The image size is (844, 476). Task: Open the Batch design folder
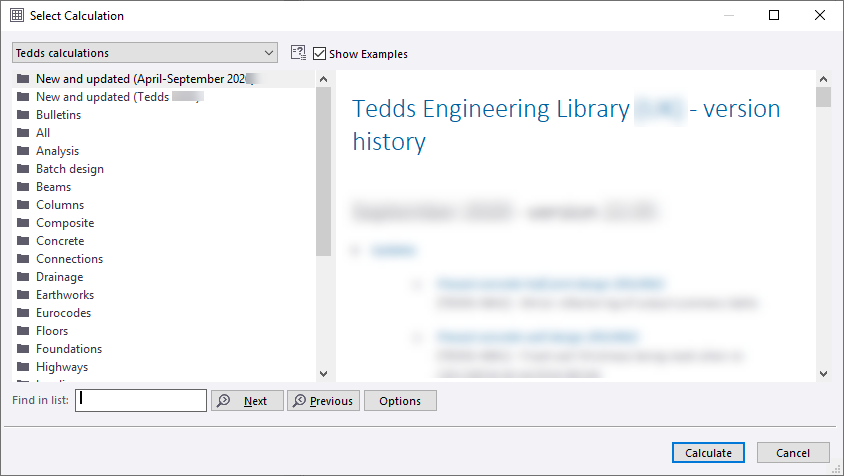tap(69, 169)
